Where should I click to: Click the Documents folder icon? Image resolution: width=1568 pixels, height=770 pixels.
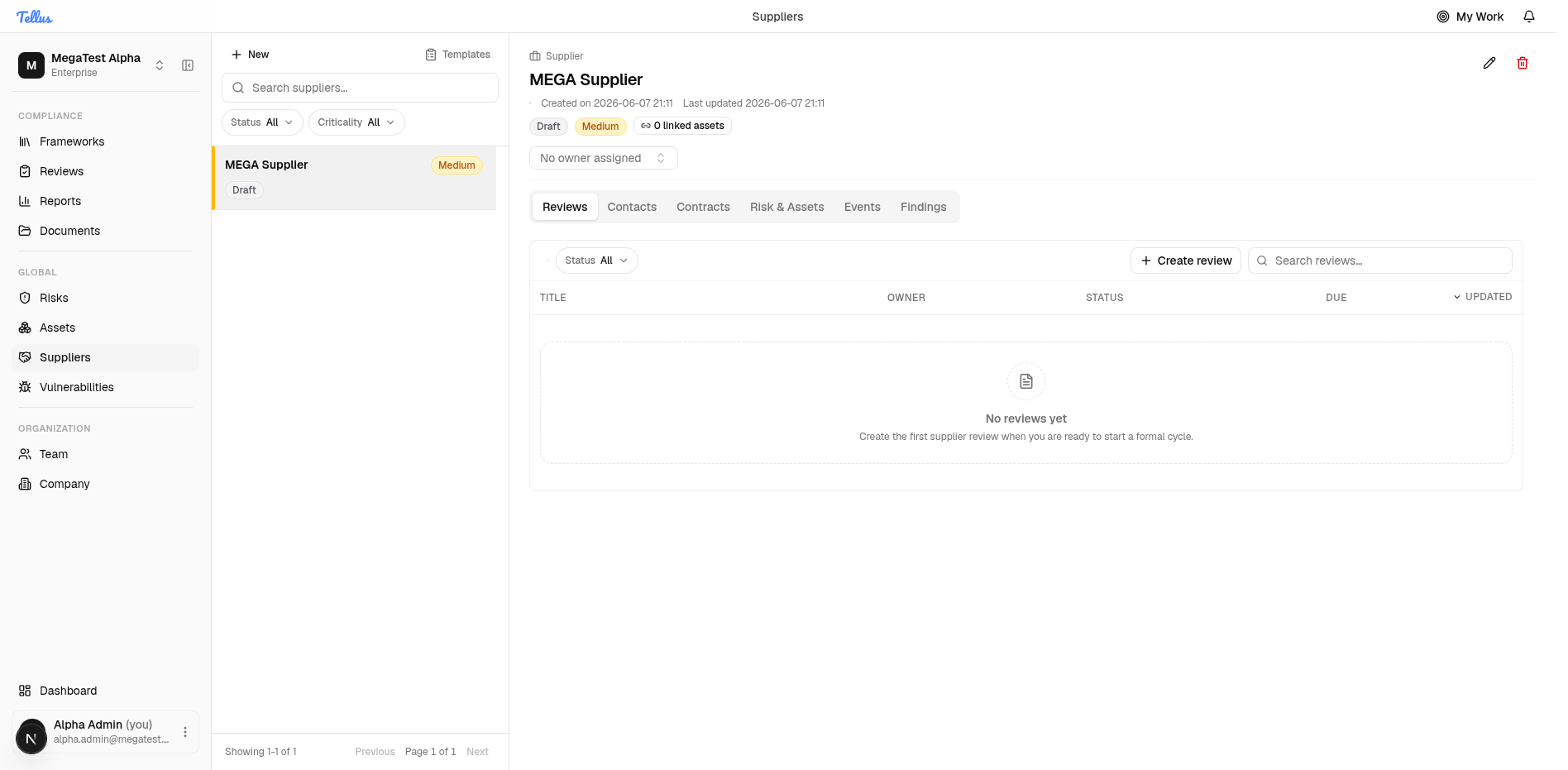[25, 231]
